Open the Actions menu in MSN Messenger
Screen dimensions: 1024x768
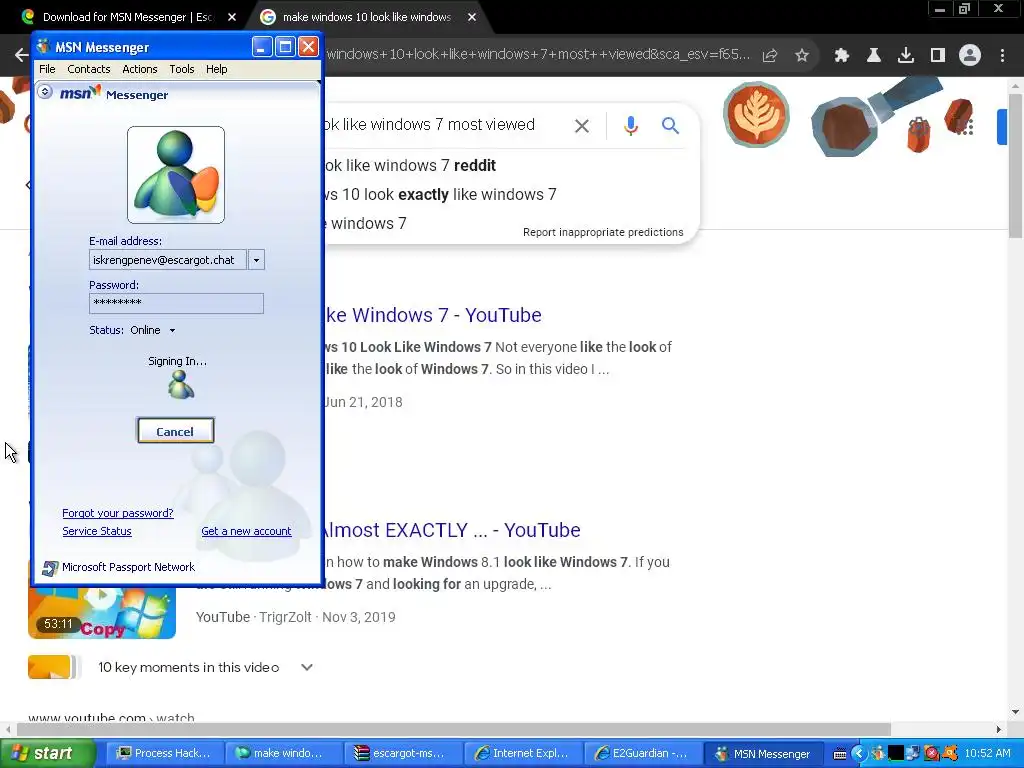[140, 69]
